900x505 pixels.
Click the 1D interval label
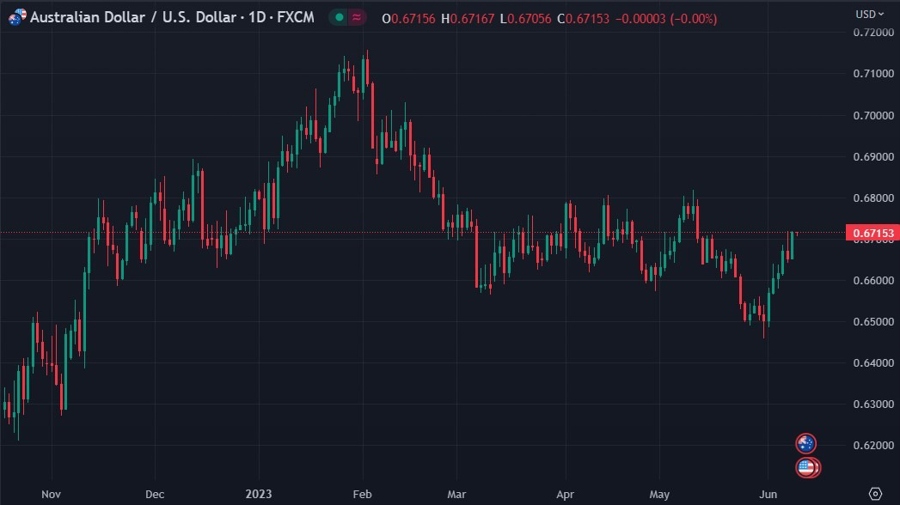pyautogui.click(x=257, y=17)
